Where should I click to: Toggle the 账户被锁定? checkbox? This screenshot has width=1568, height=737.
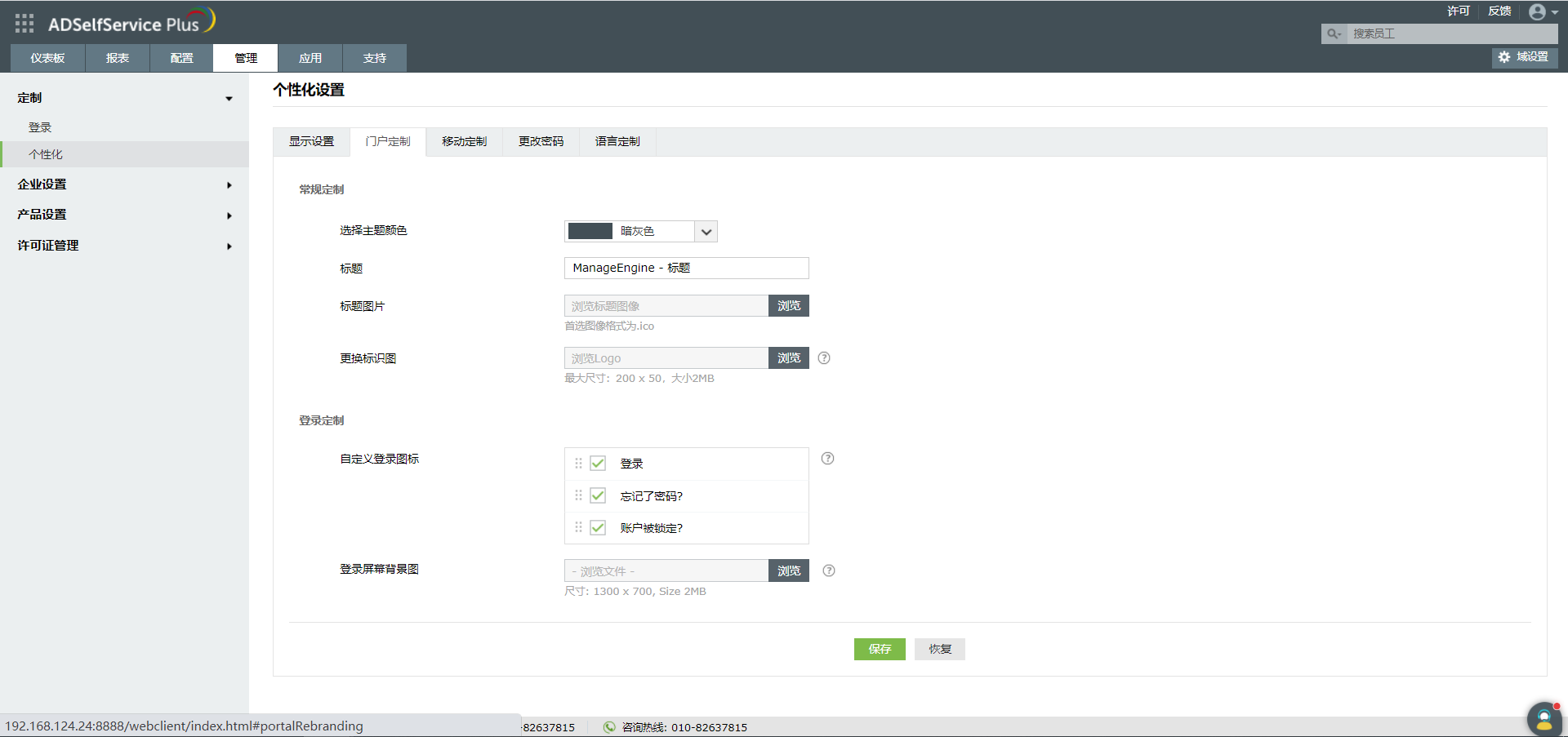598,527
